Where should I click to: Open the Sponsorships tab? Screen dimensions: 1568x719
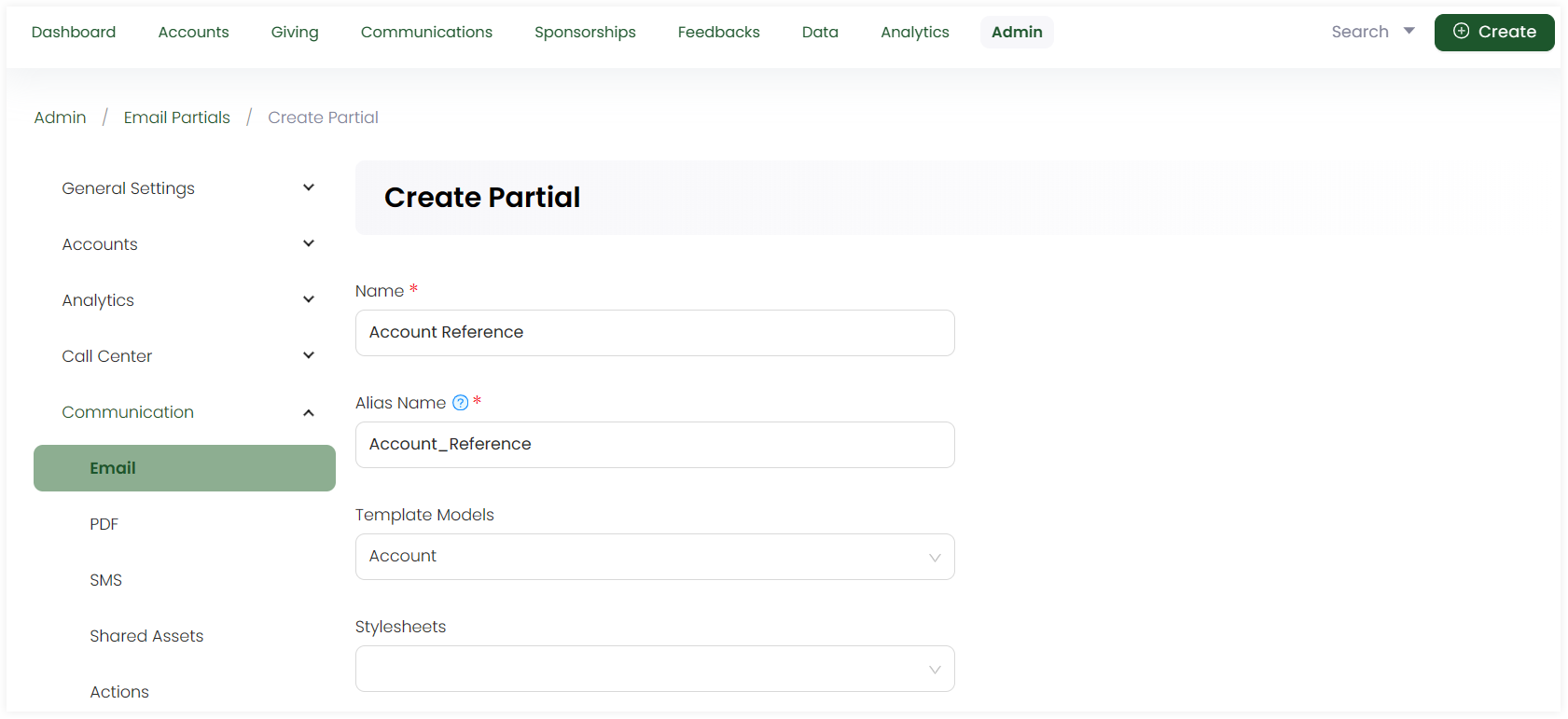[x=585, y=32]
